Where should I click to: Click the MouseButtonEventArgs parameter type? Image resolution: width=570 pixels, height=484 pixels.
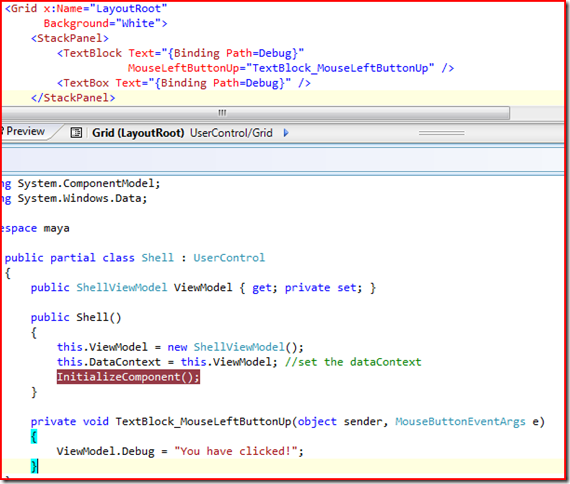(x=460, y=421)
